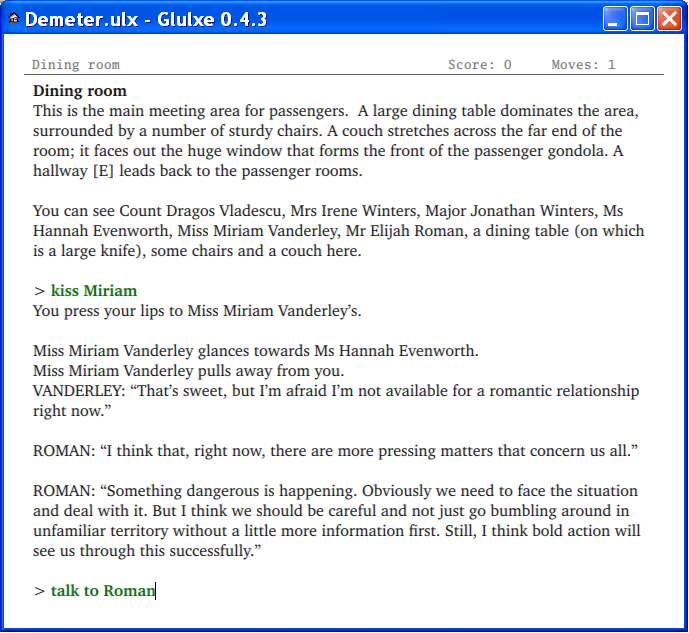Click the text 'is a large knife)'
Image resolution: width=689 pixels, height=633 pixels.
click(x=89, y=251)
